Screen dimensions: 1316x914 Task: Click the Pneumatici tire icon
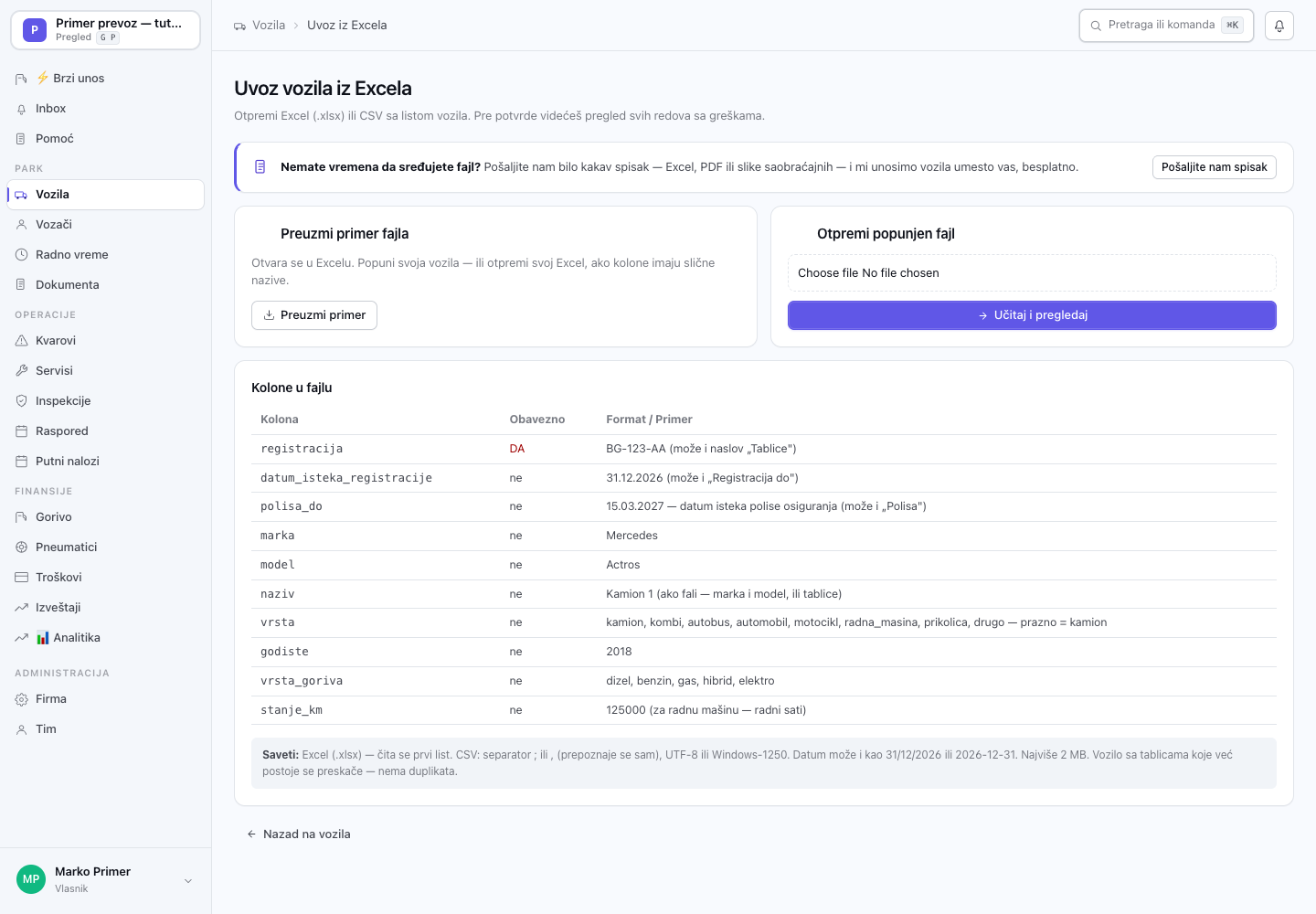click(22, 547)
